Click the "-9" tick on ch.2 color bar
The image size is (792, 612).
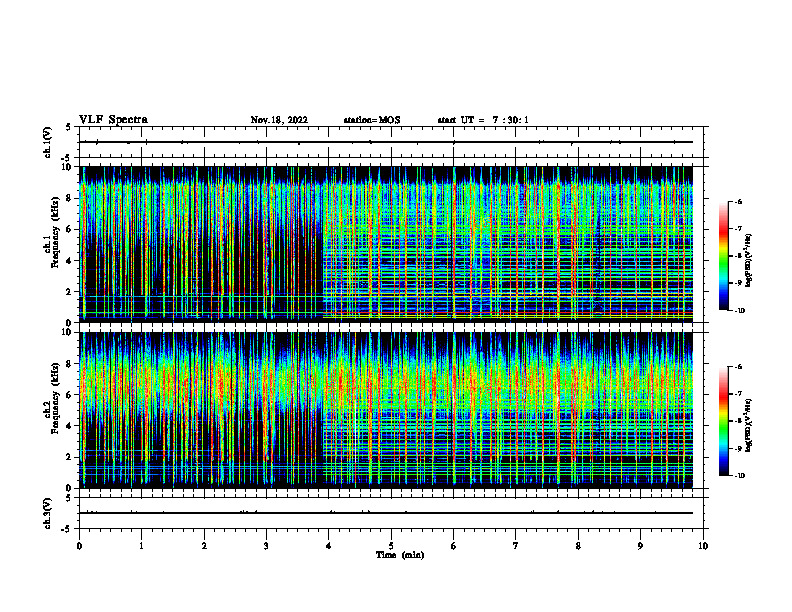click(x=740, y=448)
